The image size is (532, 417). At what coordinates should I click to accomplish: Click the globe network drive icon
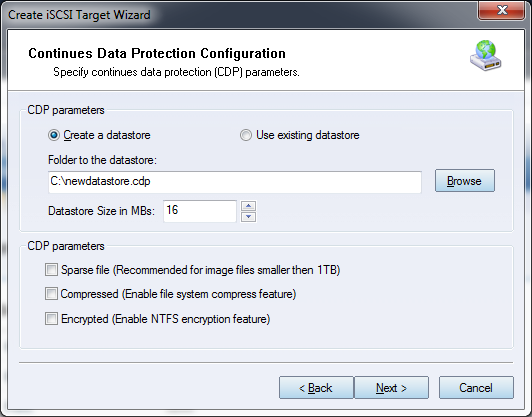click(x=486, y=55)
